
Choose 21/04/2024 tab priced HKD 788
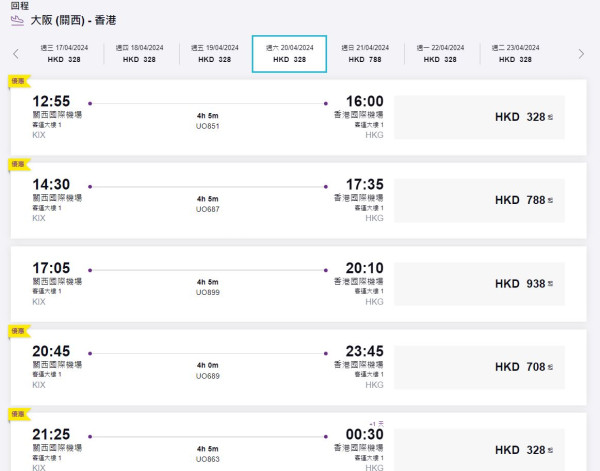click(364, 54)
